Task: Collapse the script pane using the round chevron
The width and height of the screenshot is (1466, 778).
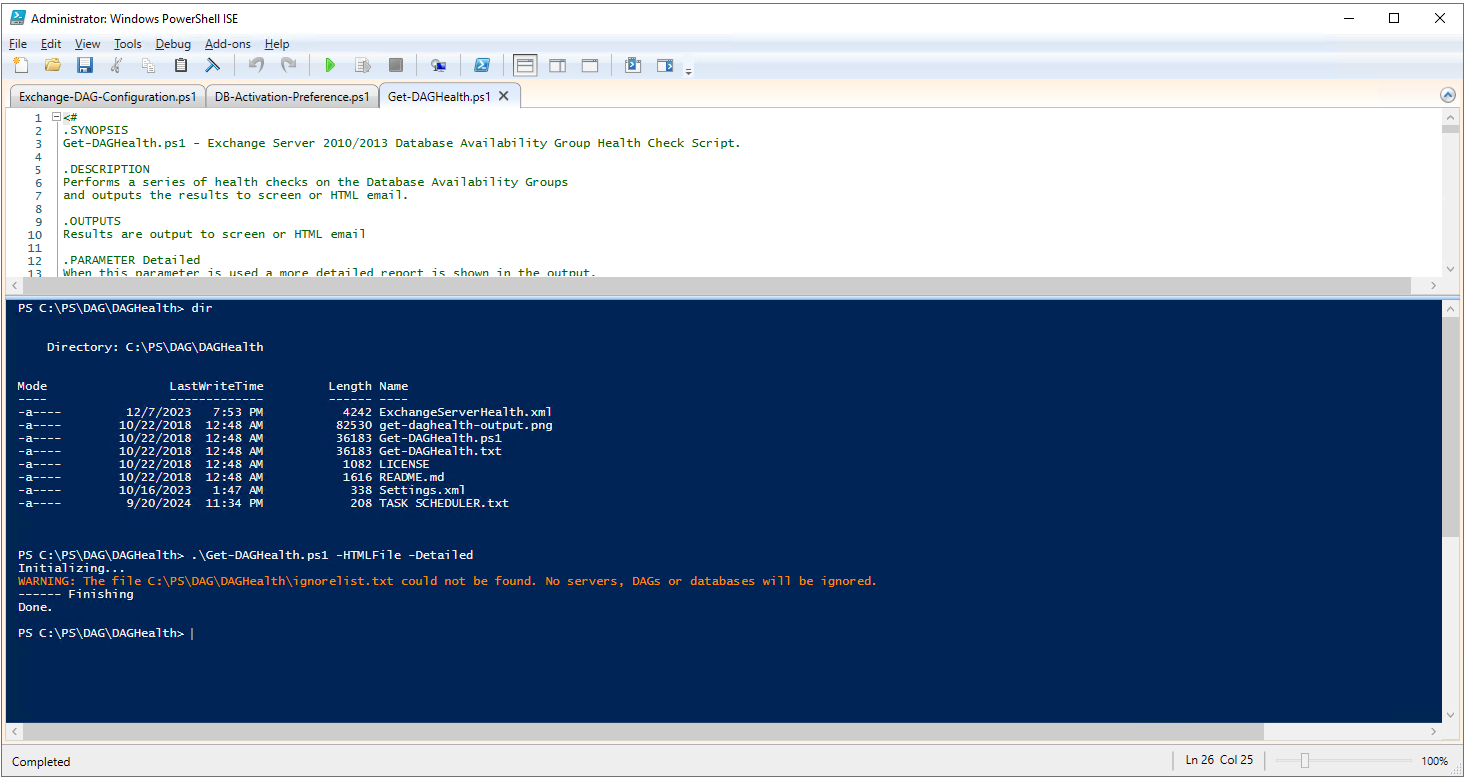Action: tap(1448, 95)
